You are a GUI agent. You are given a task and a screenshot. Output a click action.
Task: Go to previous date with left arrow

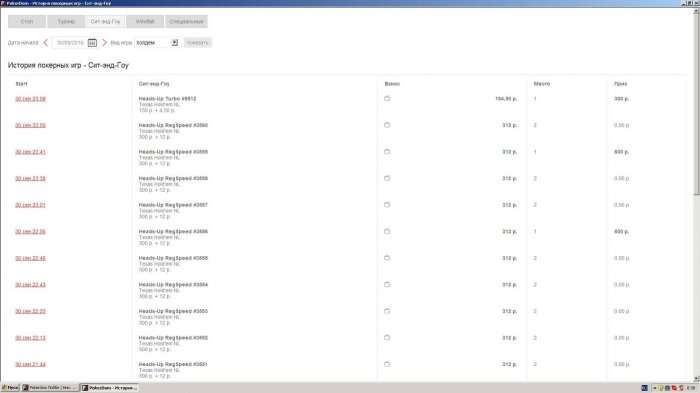pos(46,42)
